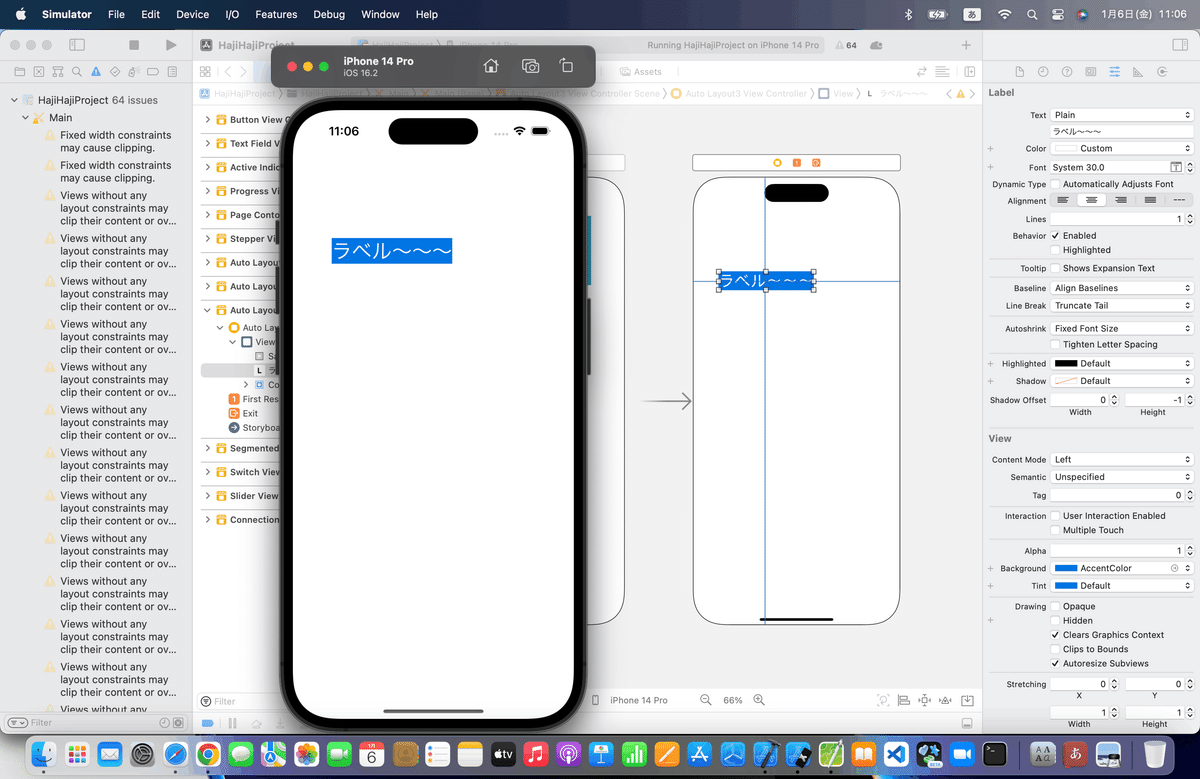
Task: Open the Connections inspector
Action: (1161, 72)
